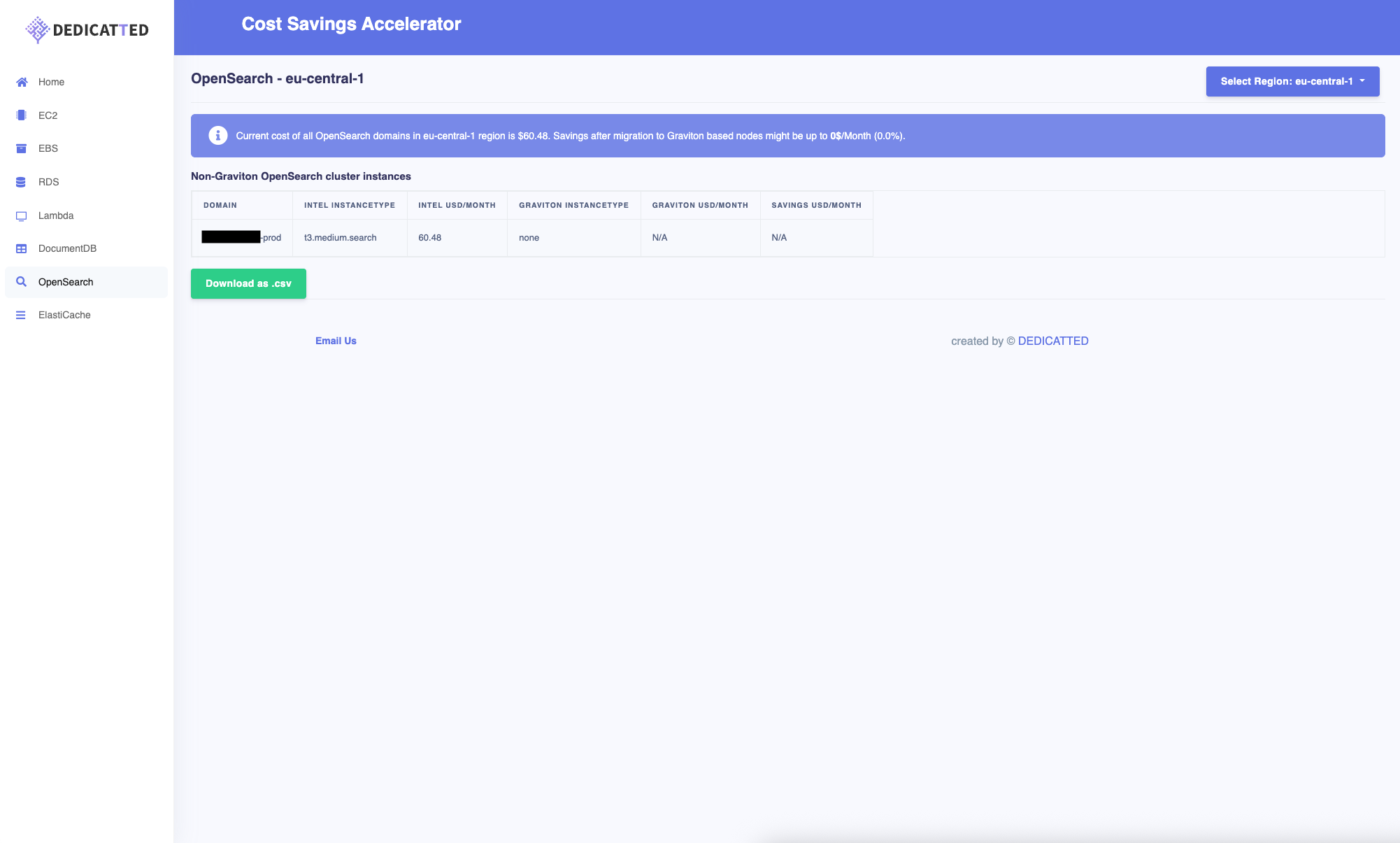Click the Dedicatted logo
This screenshot has height=843, width=1400.
pyautogui.click(x=87, y=30)
